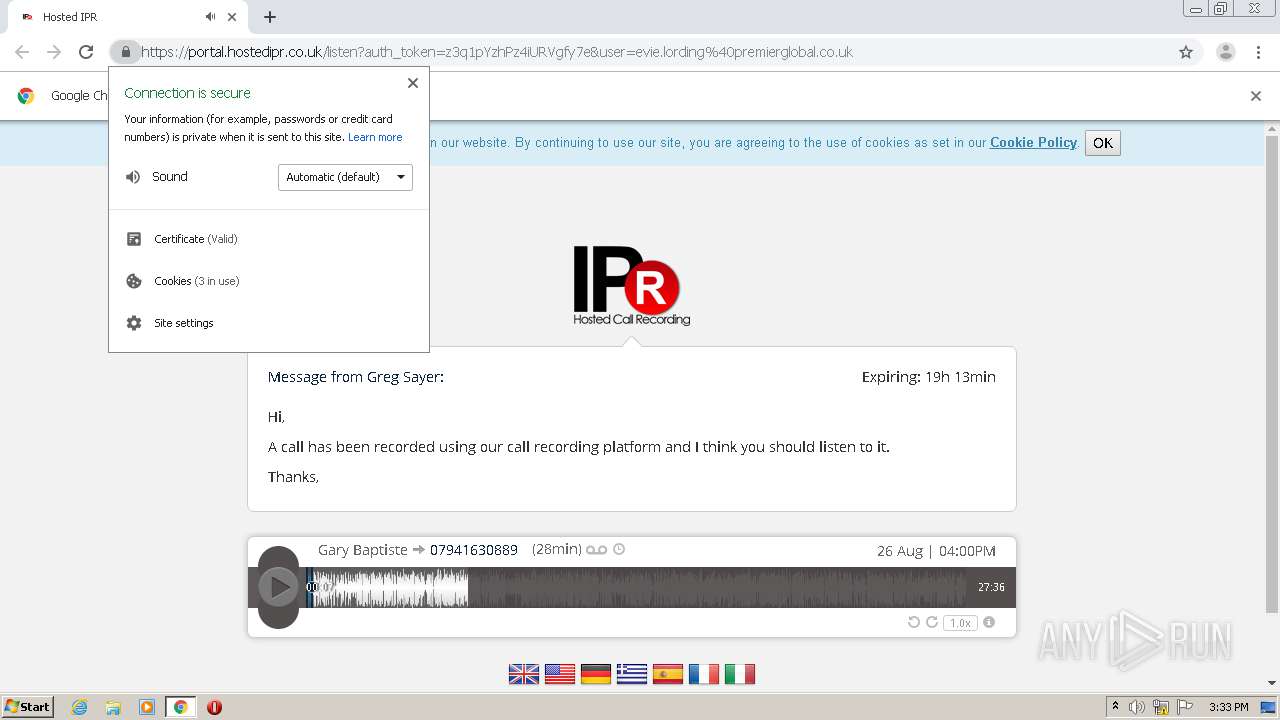Select the German flag language
Viewport: 1280px width, 720px height.
click(596, 674)
